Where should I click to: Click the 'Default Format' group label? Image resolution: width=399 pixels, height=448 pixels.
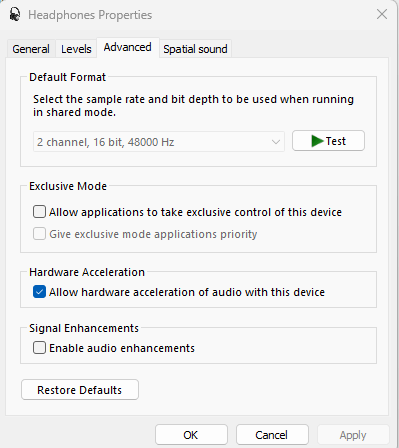(x=67, y=77)
